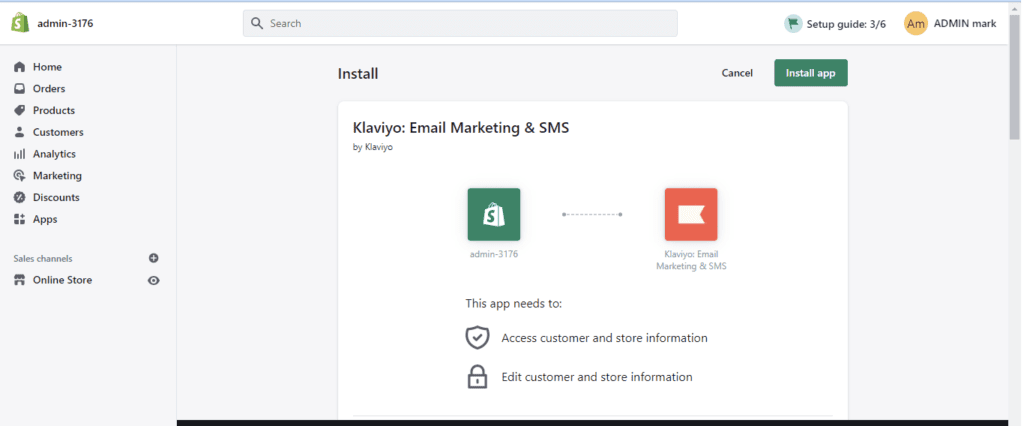Open Customers in the sidebar
Screen dimensions: 1024x426
click(58, 132)
